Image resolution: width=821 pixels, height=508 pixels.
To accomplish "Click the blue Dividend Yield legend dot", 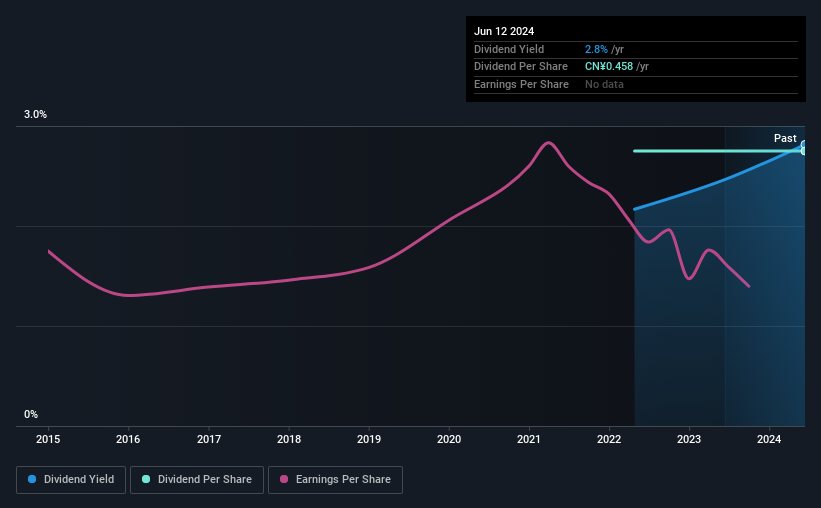I will point(32,479).
